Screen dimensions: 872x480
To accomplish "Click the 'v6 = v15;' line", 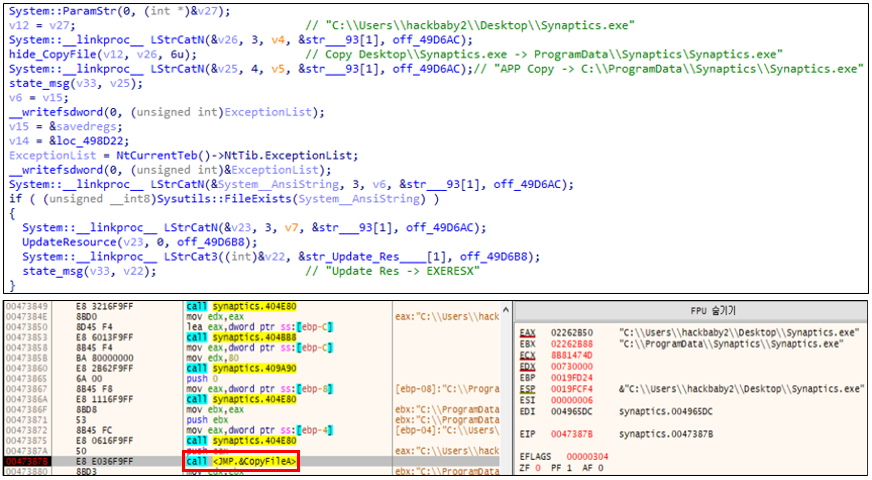I will (x=38, y=98).
